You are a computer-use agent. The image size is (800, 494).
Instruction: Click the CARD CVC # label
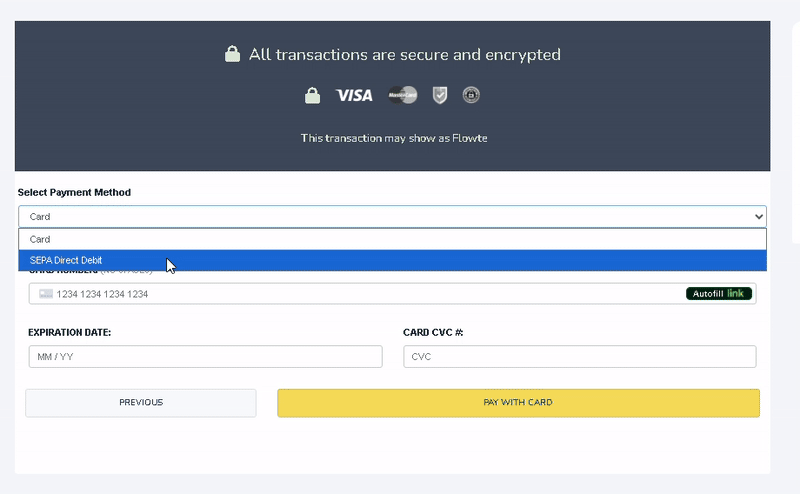tap(433, 332)
